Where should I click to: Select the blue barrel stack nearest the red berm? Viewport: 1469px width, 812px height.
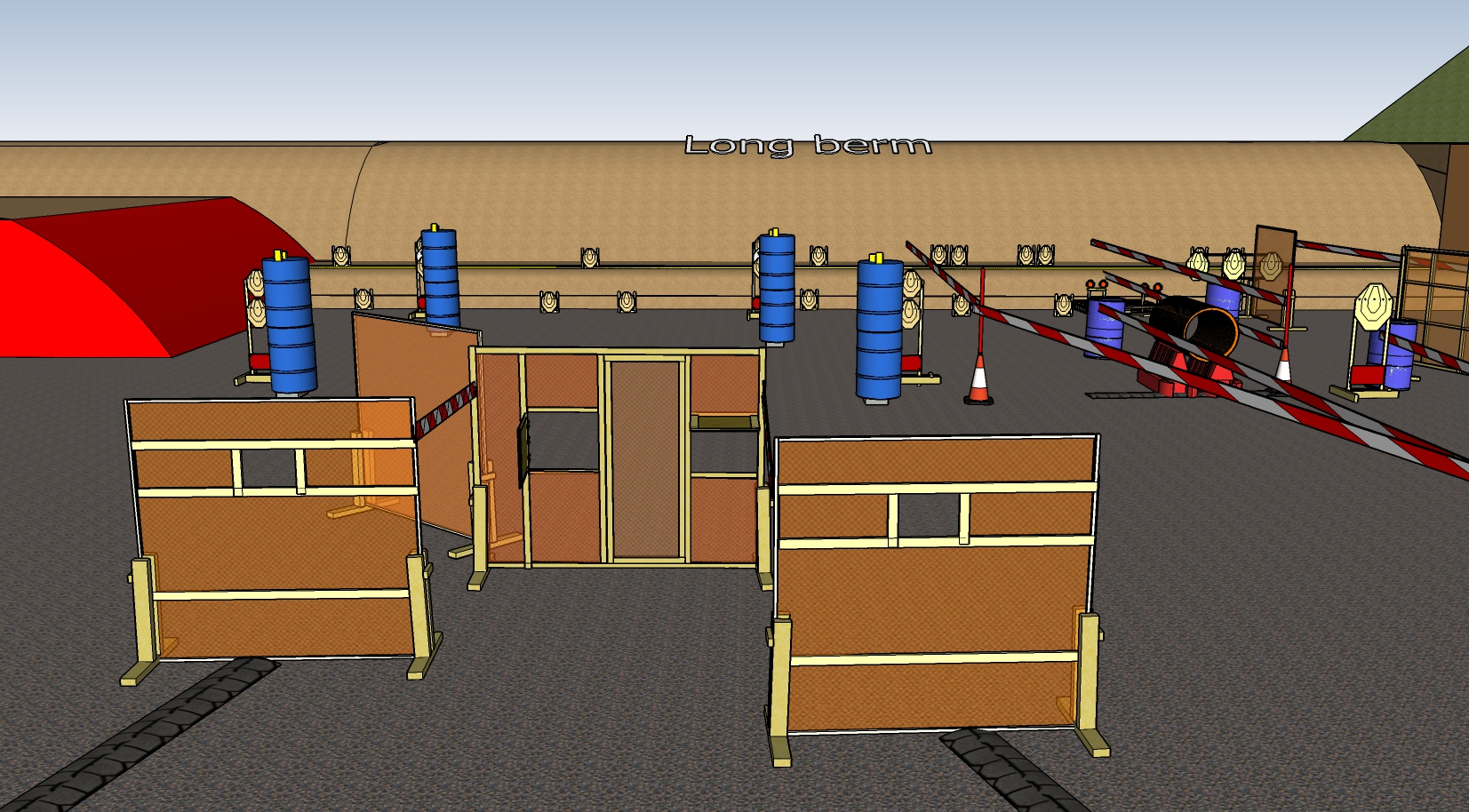click(x=289, y=323)
